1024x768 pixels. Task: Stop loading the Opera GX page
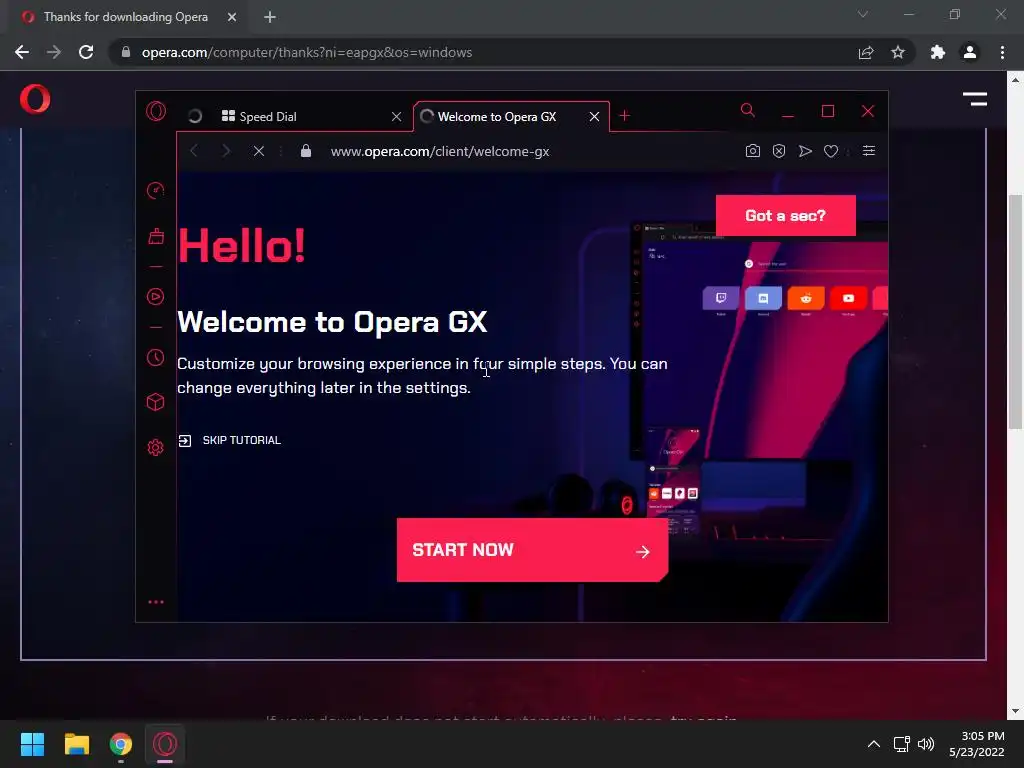coord(259,152)
